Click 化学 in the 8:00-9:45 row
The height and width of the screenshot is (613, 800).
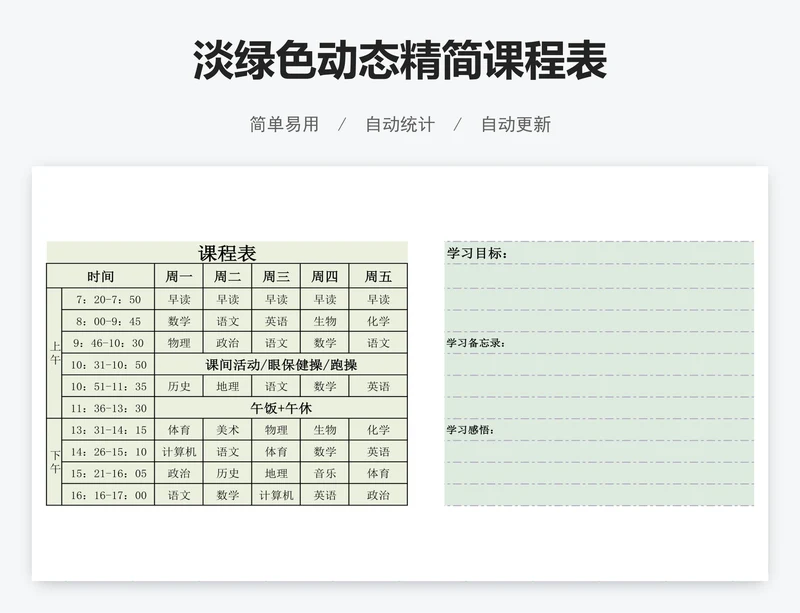[378, 321]
